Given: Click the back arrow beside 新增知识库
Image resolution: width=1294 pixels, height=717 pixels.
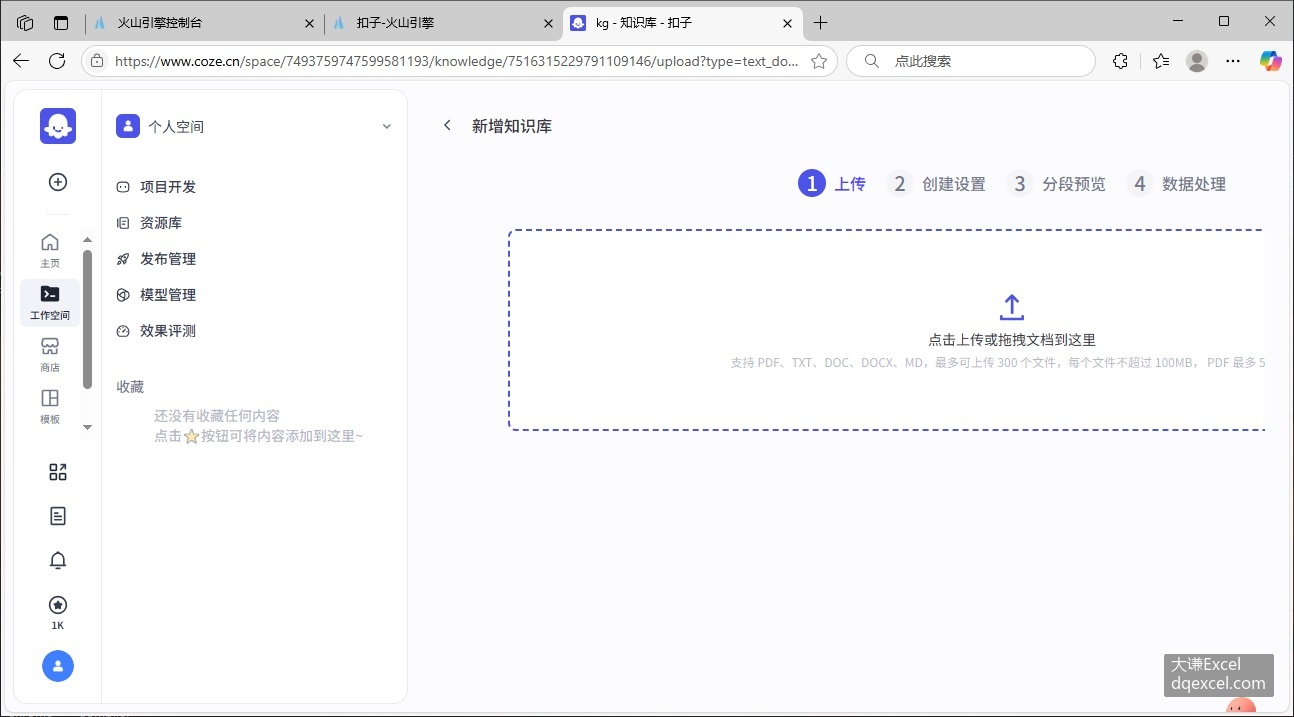Looking at the screenshot, I should pos(447,125).
